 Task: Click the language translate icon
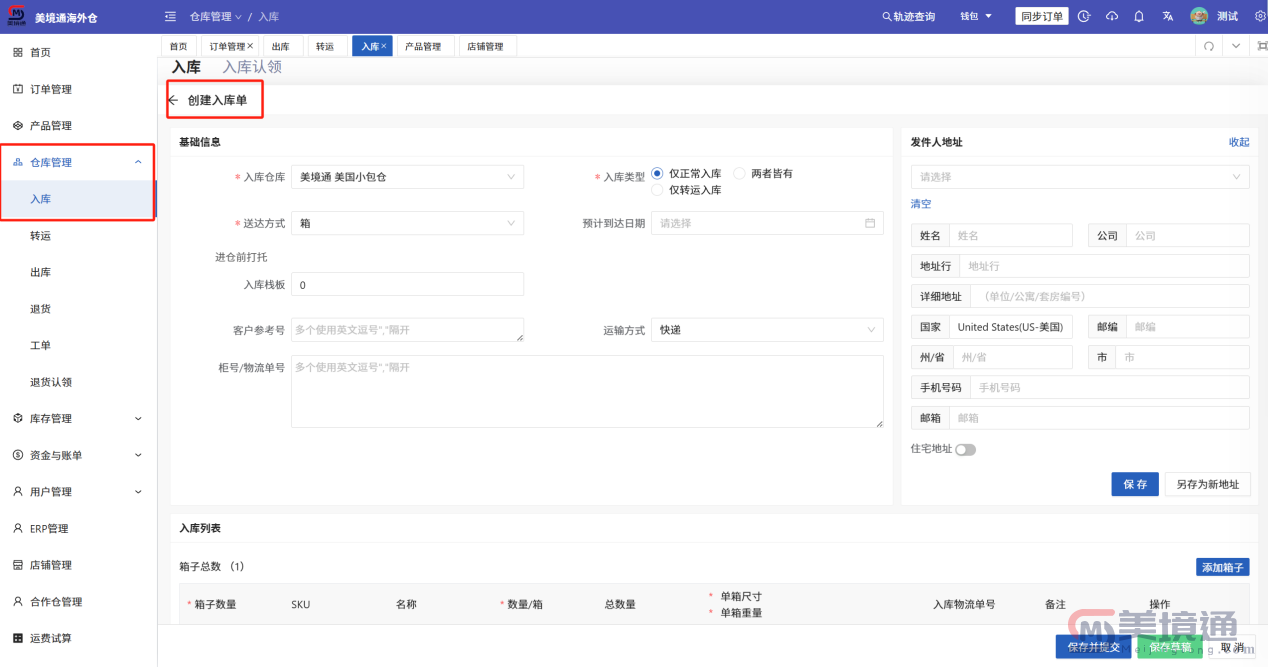(x=1167, y=17)
